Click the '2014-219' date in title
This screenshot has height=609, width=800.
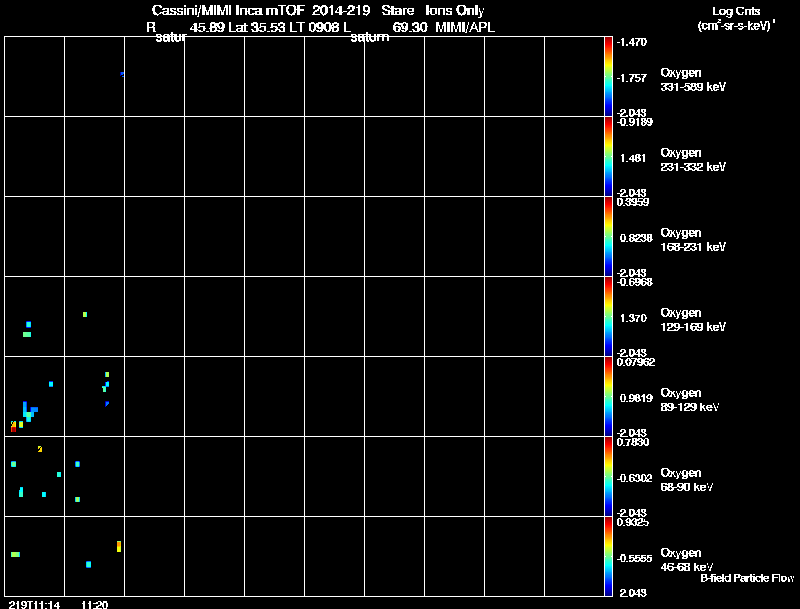(x=341, y=11)
